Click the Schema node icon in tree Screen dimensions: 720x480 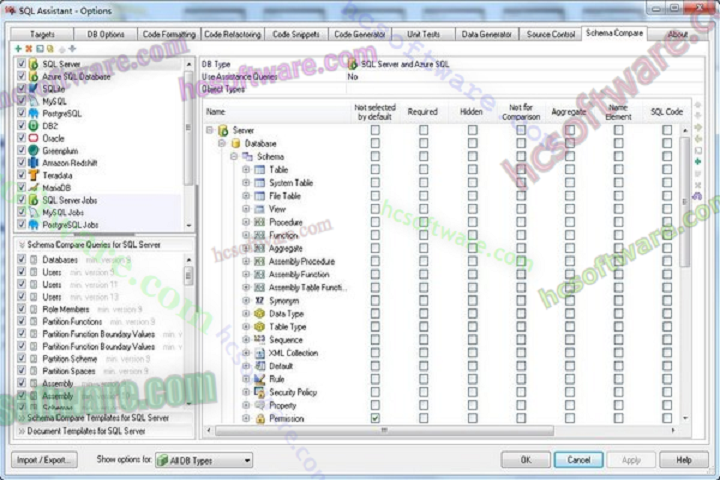pyautogui.click(x=248, y=157)
